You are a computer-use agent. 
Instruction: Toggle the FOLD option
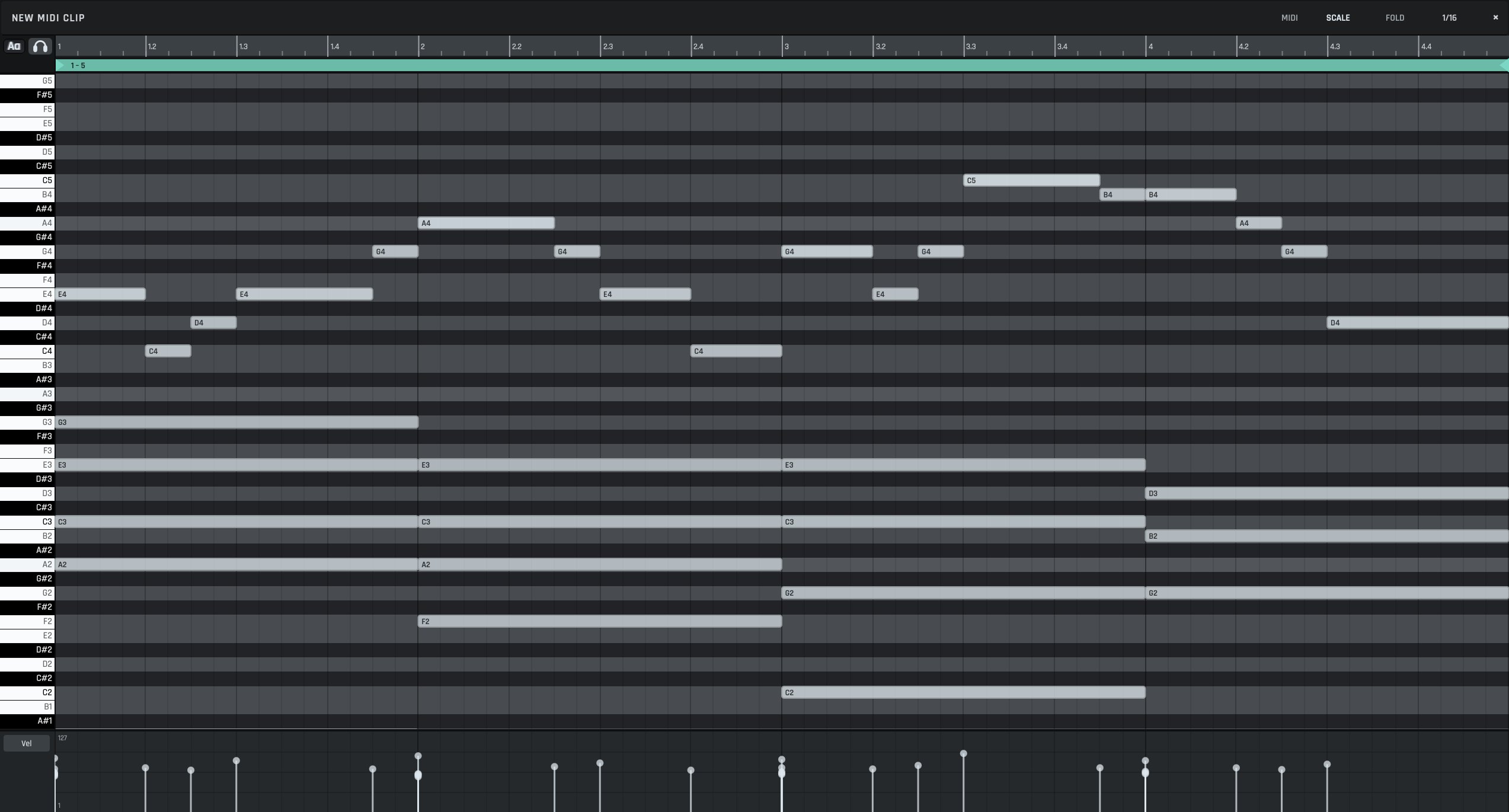point(1395,18)
